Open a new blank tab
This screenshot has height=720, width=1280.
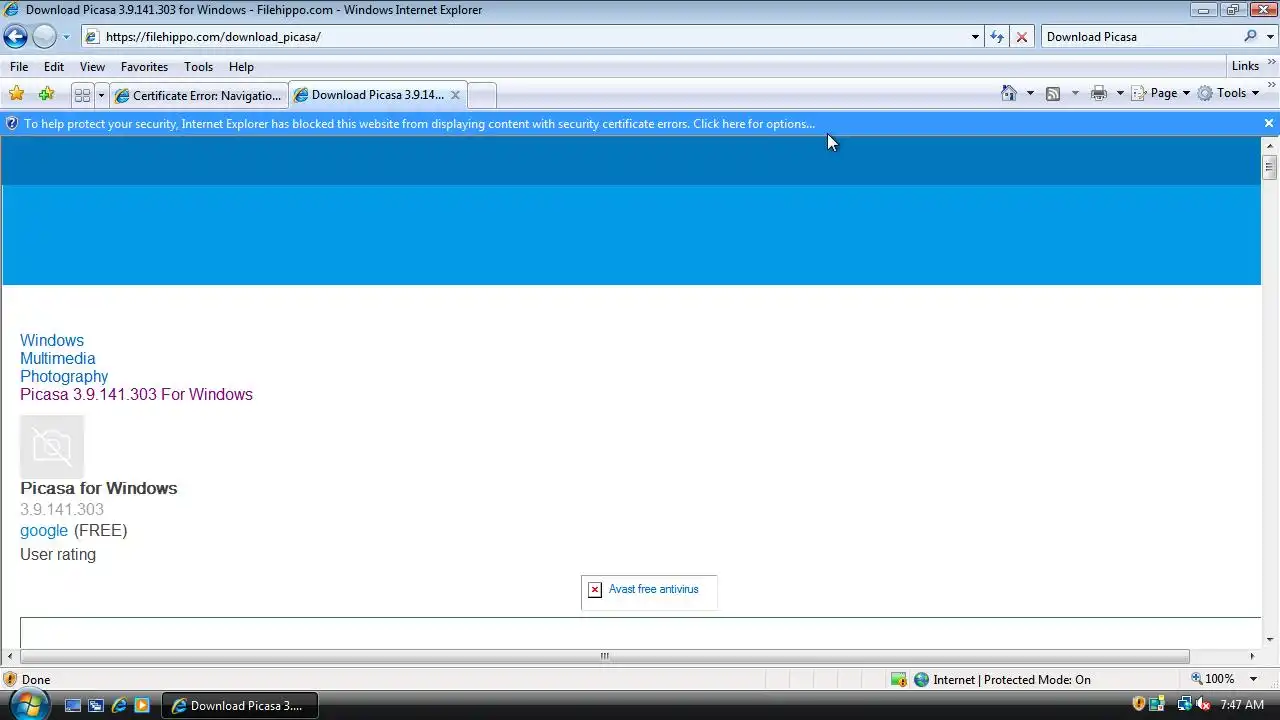tap(481, 95)
